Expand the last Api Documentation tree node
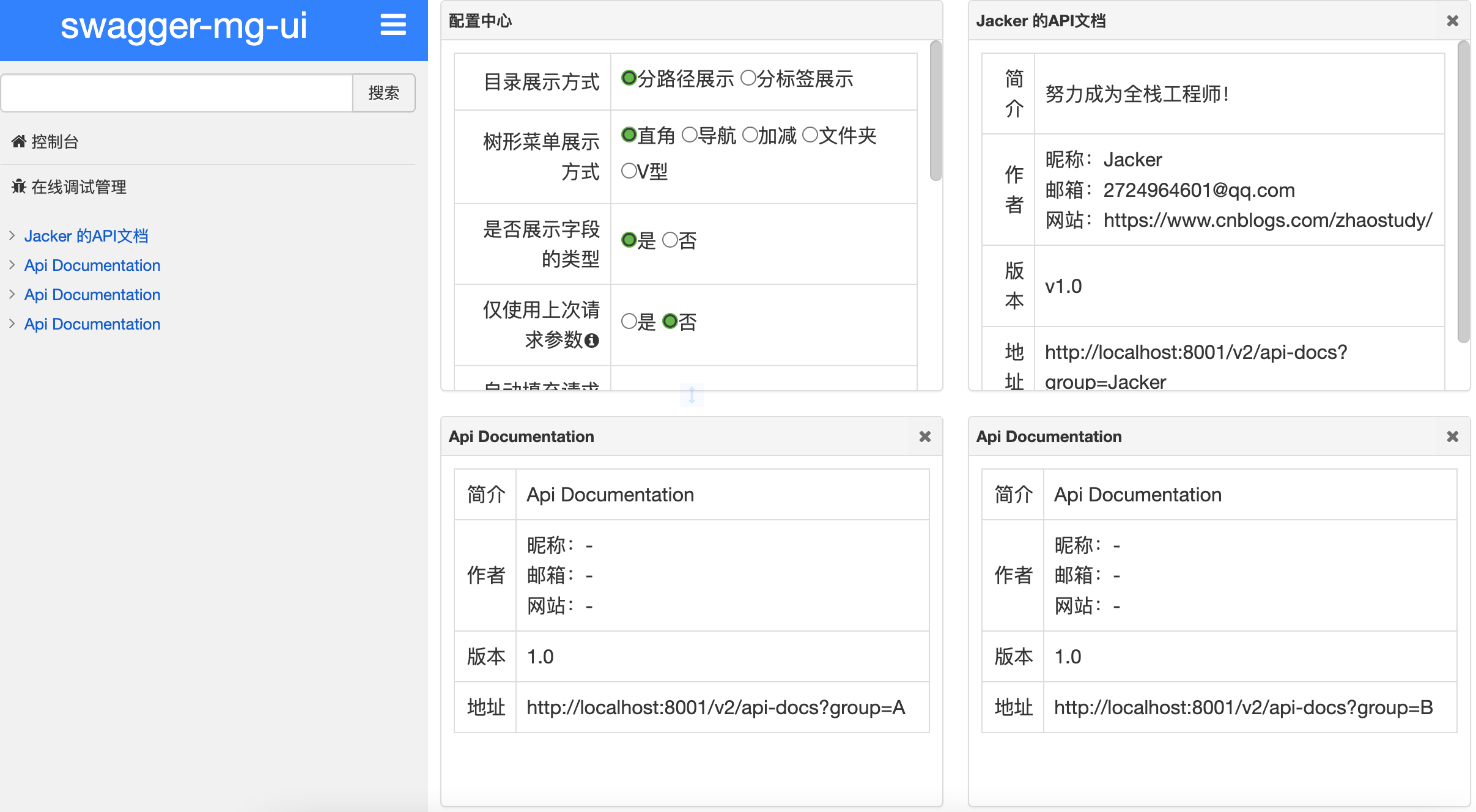The width and height of the screenshot is (1476, 812). [x=12, y=323]
